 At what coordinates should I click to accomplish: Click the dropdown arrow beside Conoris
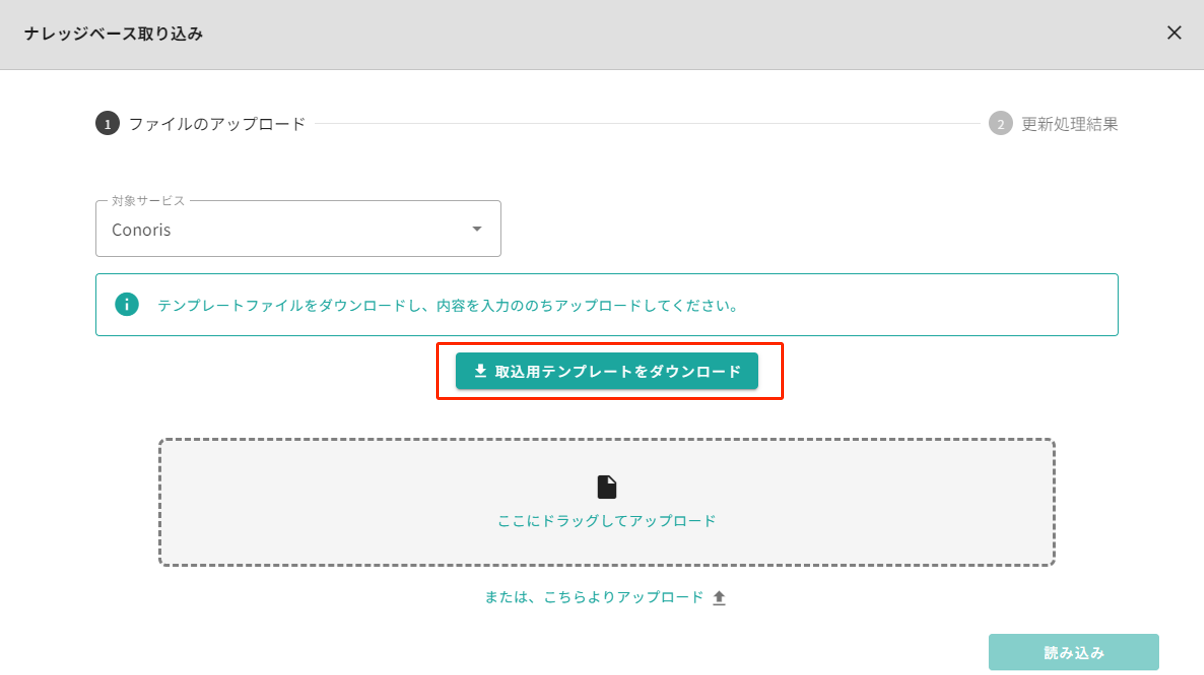[479, 228]
